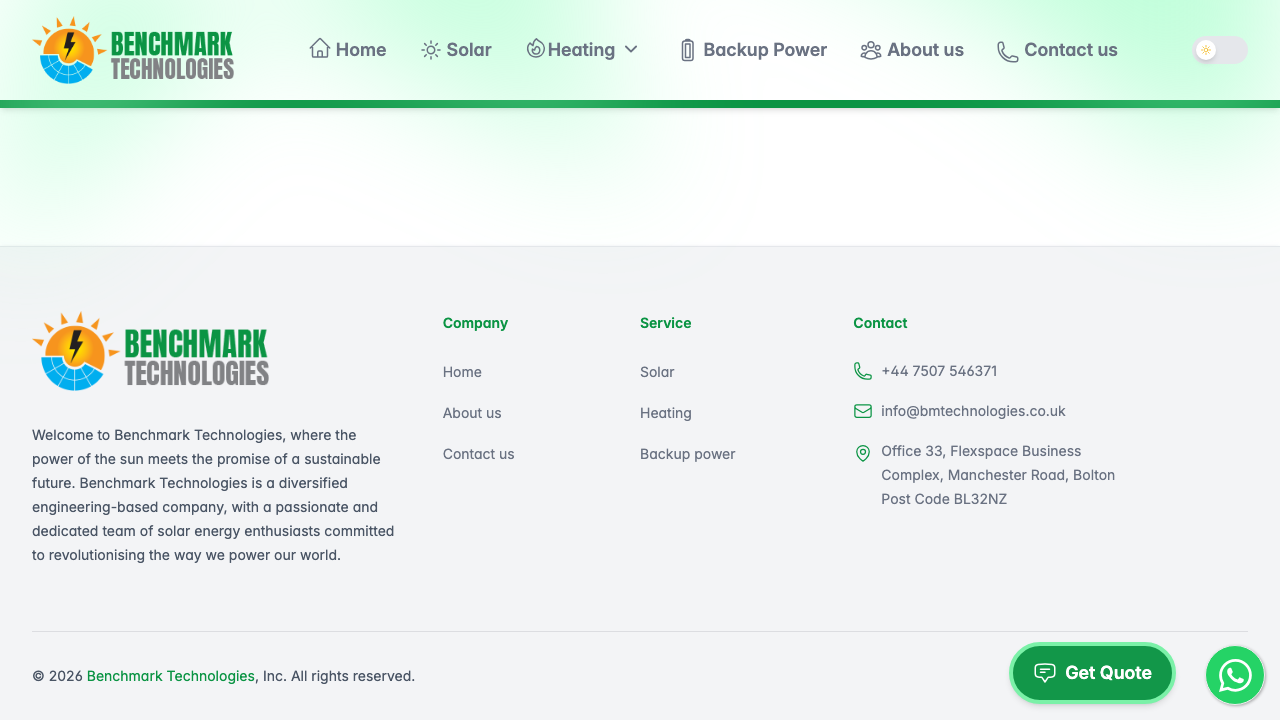The image size is (1280, 720).
Task: Expand the Heating dropdown menu
Action: (x=582, y=49)
